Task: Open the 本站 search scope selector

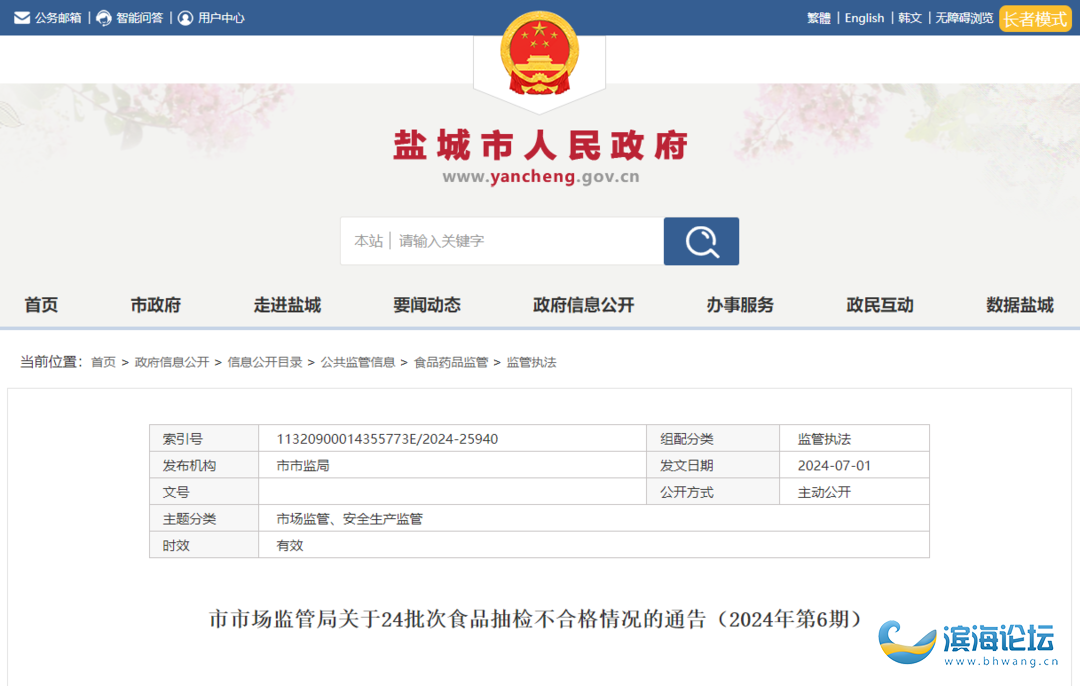Action: pos(368,241)
